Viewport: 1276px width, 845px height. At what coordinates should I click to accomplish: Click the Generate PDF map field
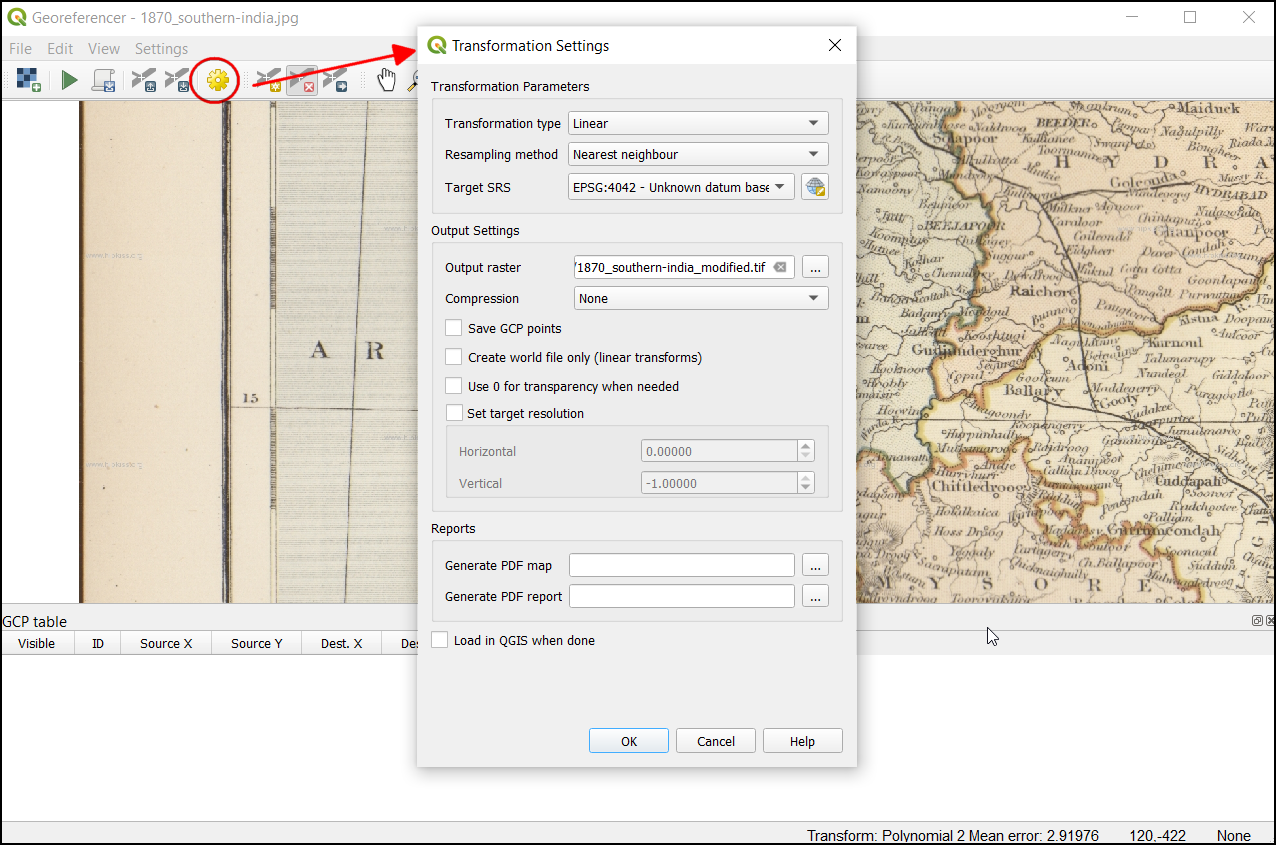pos(682,565)
